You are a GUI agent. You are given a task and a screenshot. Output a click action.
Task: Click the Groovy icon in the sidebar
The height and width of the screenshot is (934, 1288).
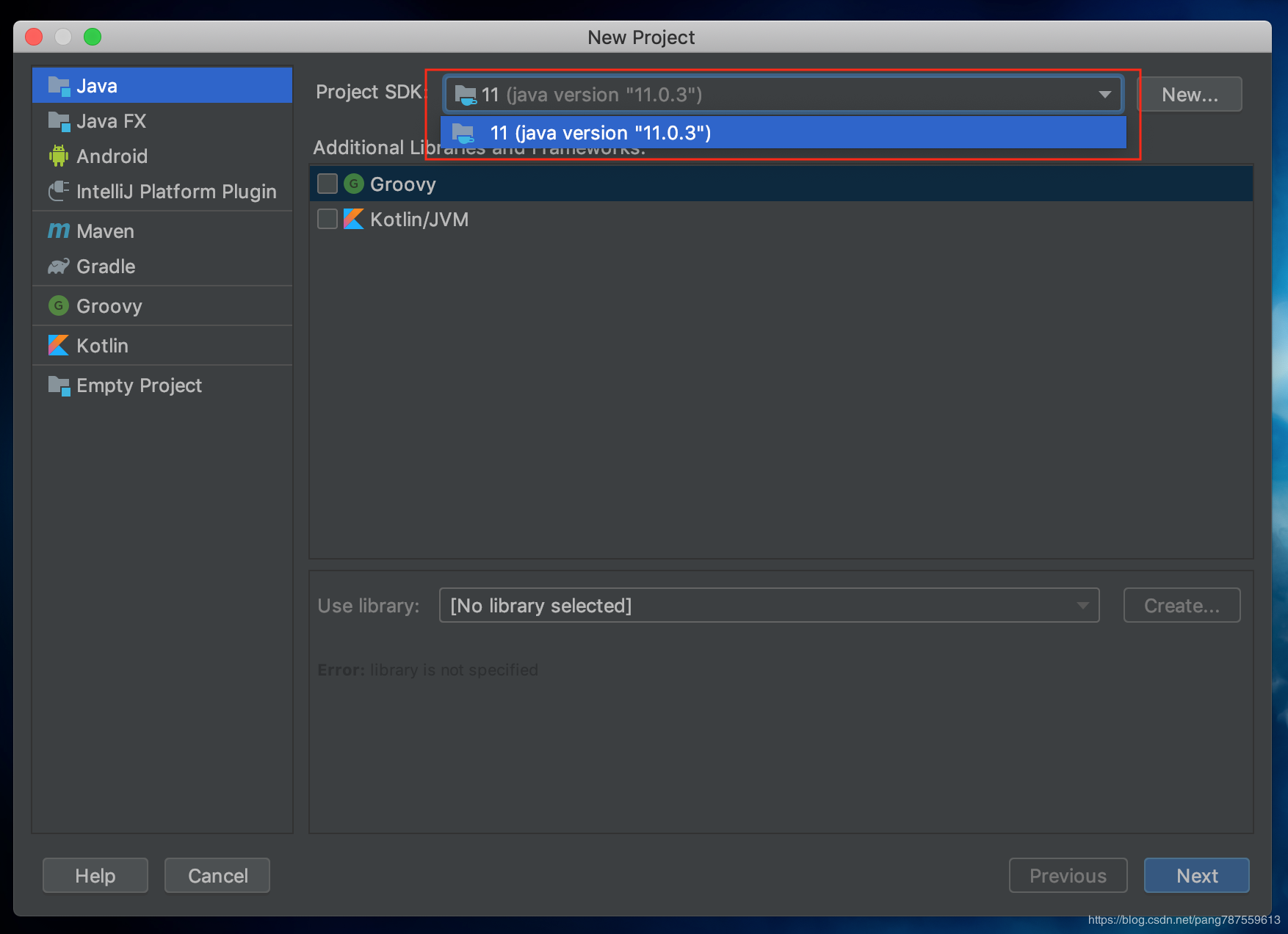59,305
